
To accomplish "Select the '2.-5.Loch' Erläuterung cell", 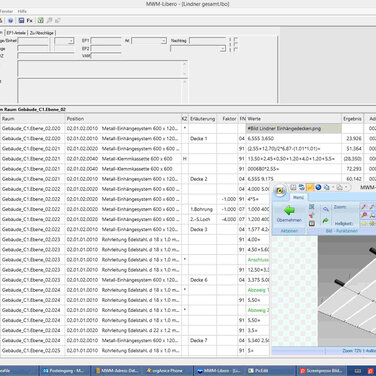I will point(202,219).
